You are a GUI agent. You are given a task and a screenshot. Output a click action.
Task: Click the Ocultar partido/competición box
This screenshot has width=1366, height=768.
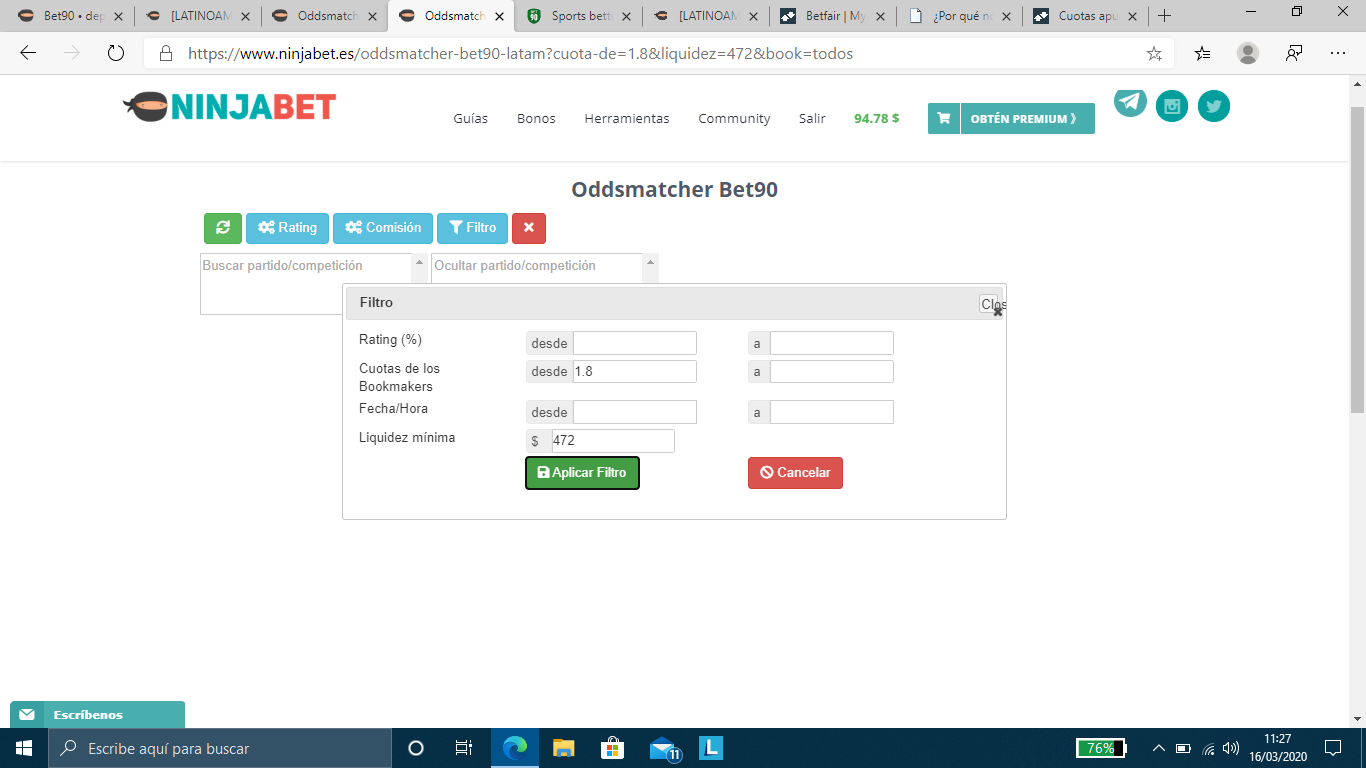[537, 268]
